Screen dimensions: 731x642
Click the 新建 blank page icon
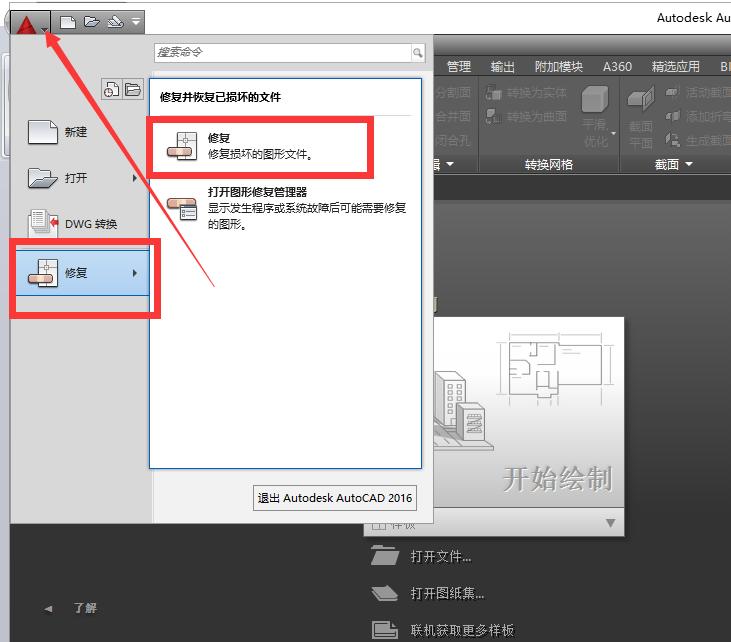42,132
